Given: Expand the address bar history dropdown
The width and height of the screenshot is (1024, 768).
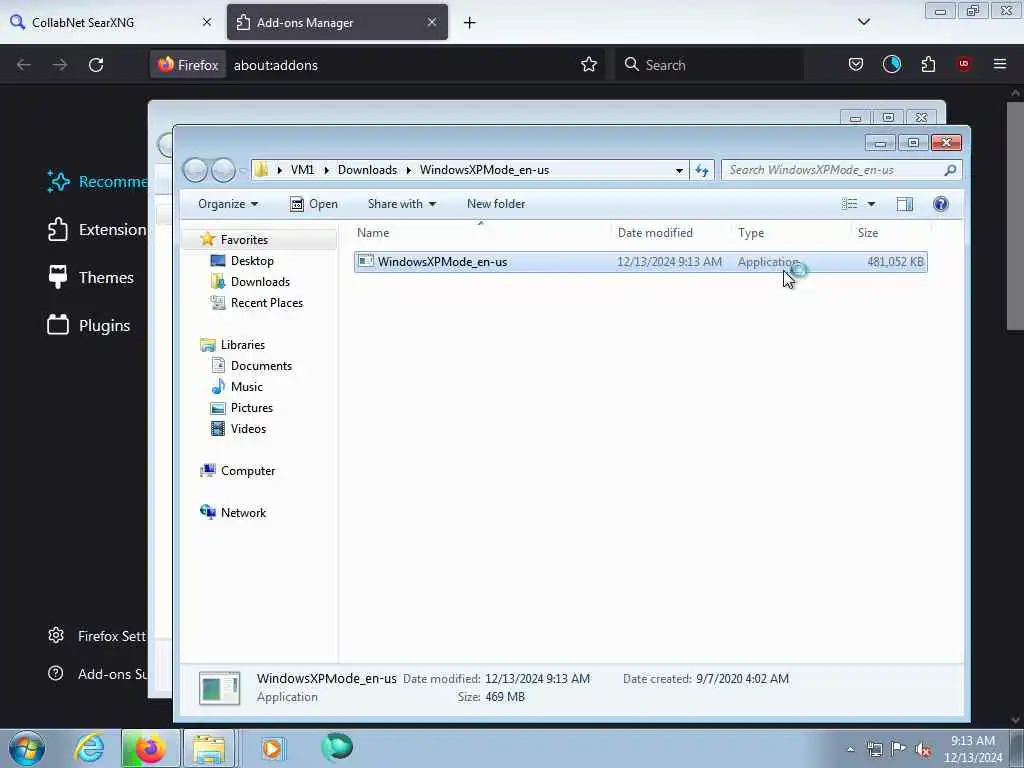Looking at the screenshot, I should tap(679, 170).
